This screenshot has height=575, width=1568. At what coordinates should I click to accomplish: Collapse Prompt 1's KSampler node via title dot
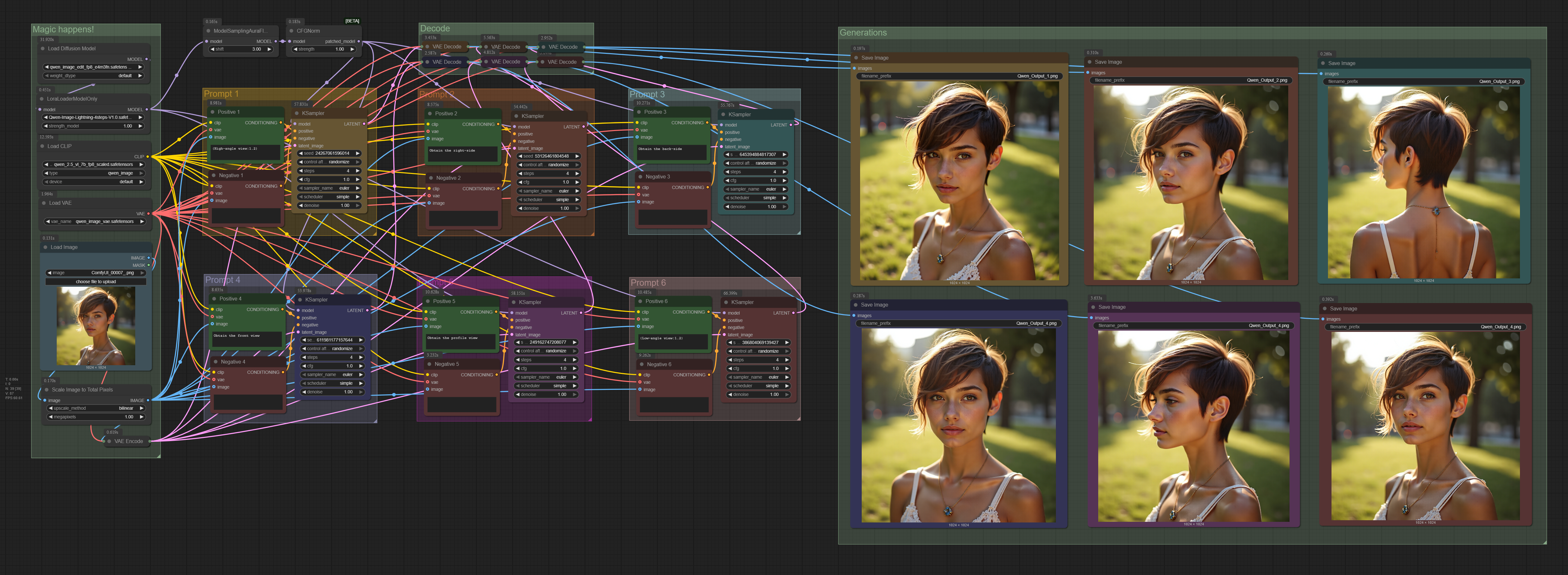pos(296,112)
